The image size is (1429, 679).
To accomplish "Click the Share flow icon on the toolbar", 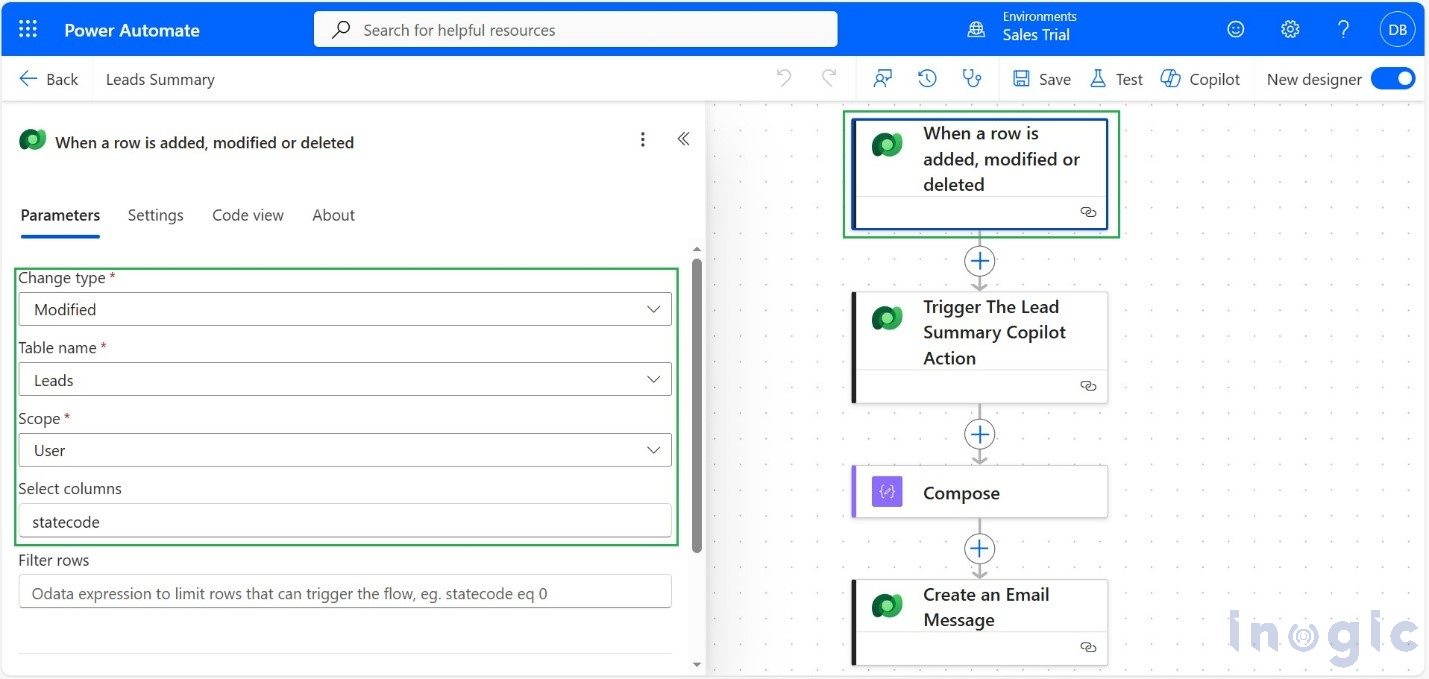I will (x=883, y=78).
